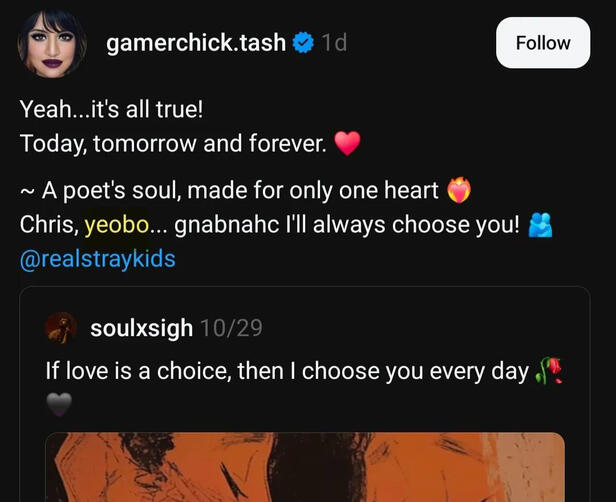The height and width of the screenshot is (502, 616).
Task: Open the orange artwork image
Action: pyautogui.click(x=305, y=467)
